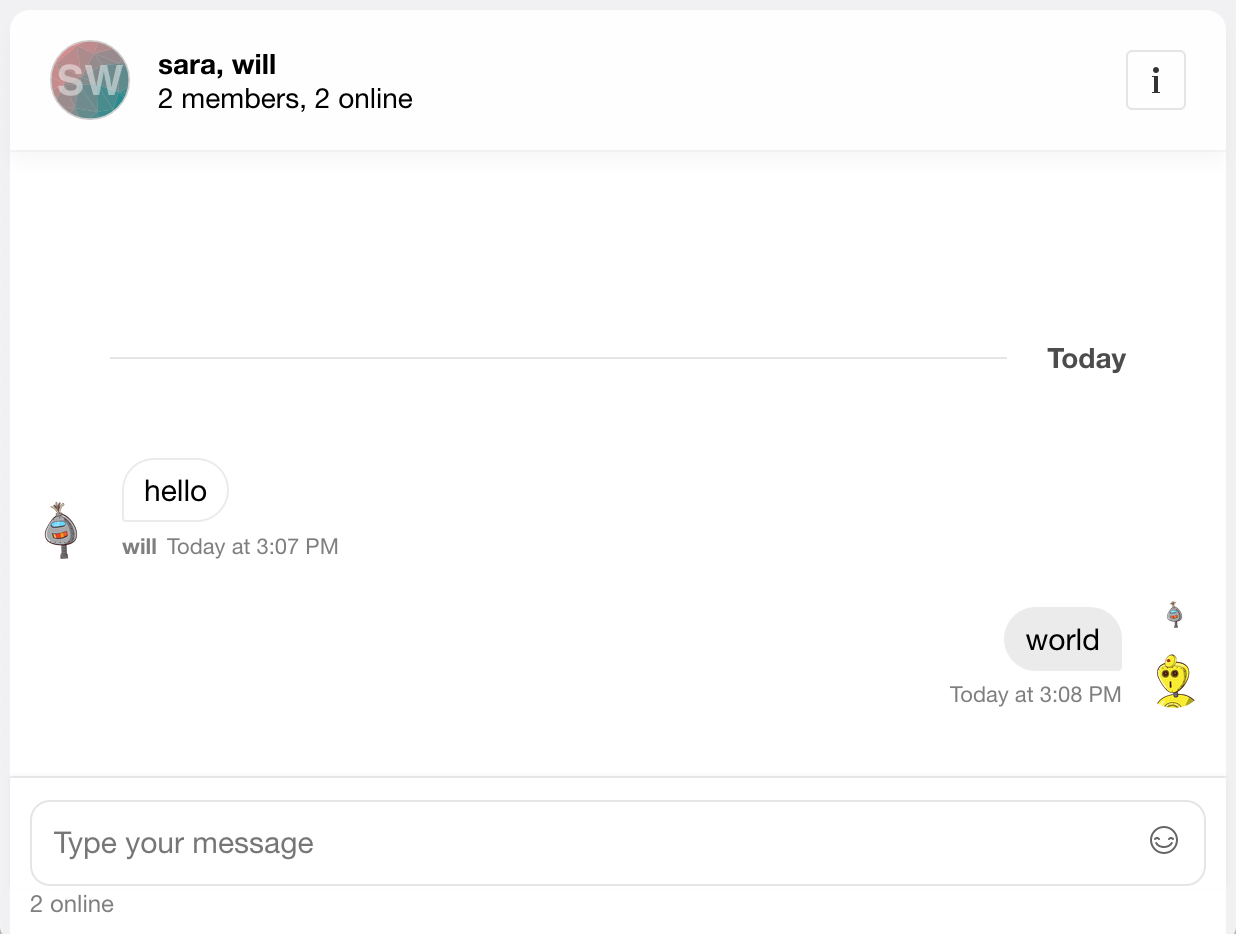Click timestamp 'Today at 3:08 PM'
Viewport: 1236px width, 934px height.
[1035, 695]
